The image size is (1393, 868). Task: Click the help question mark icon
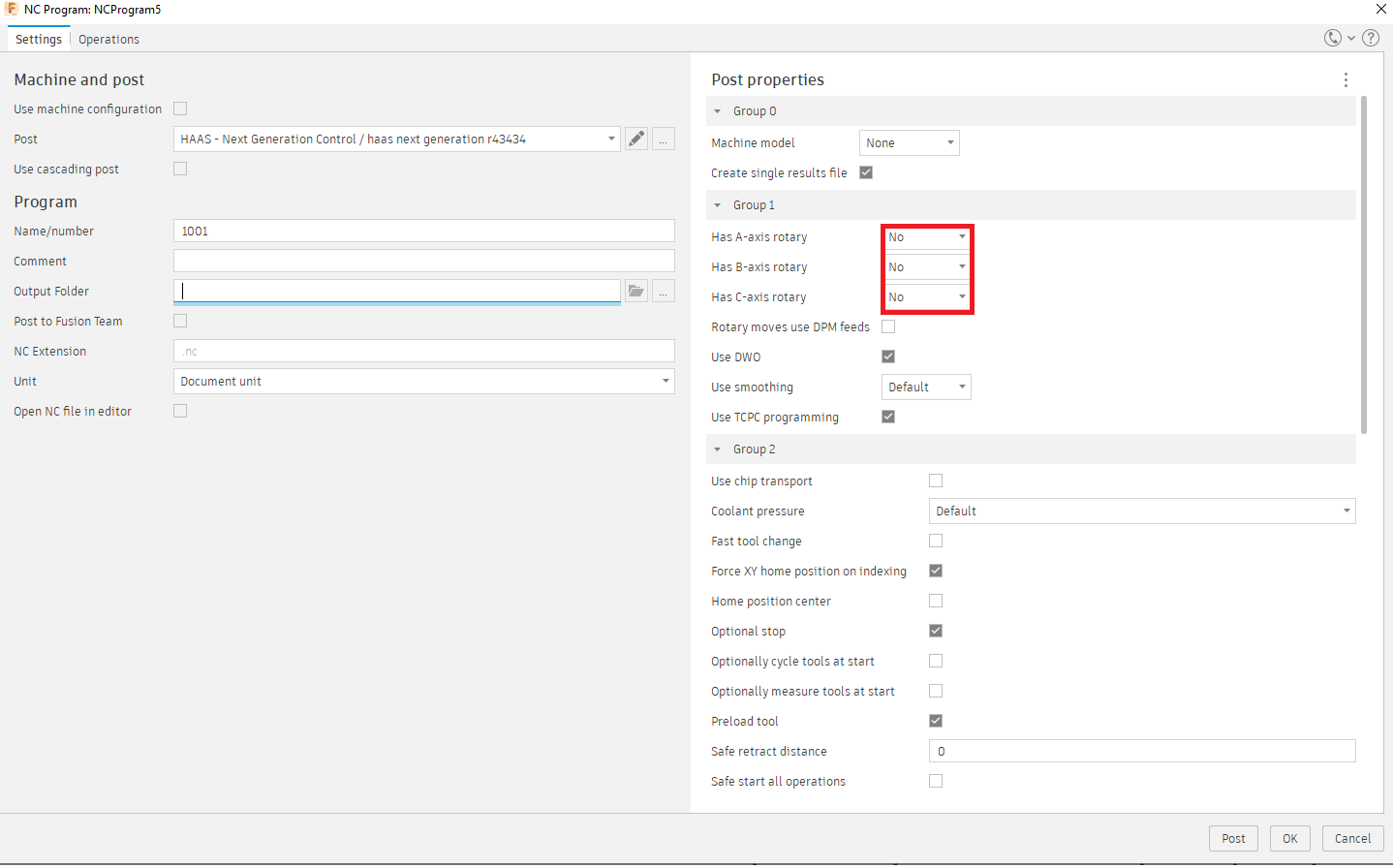[1371, 39]
